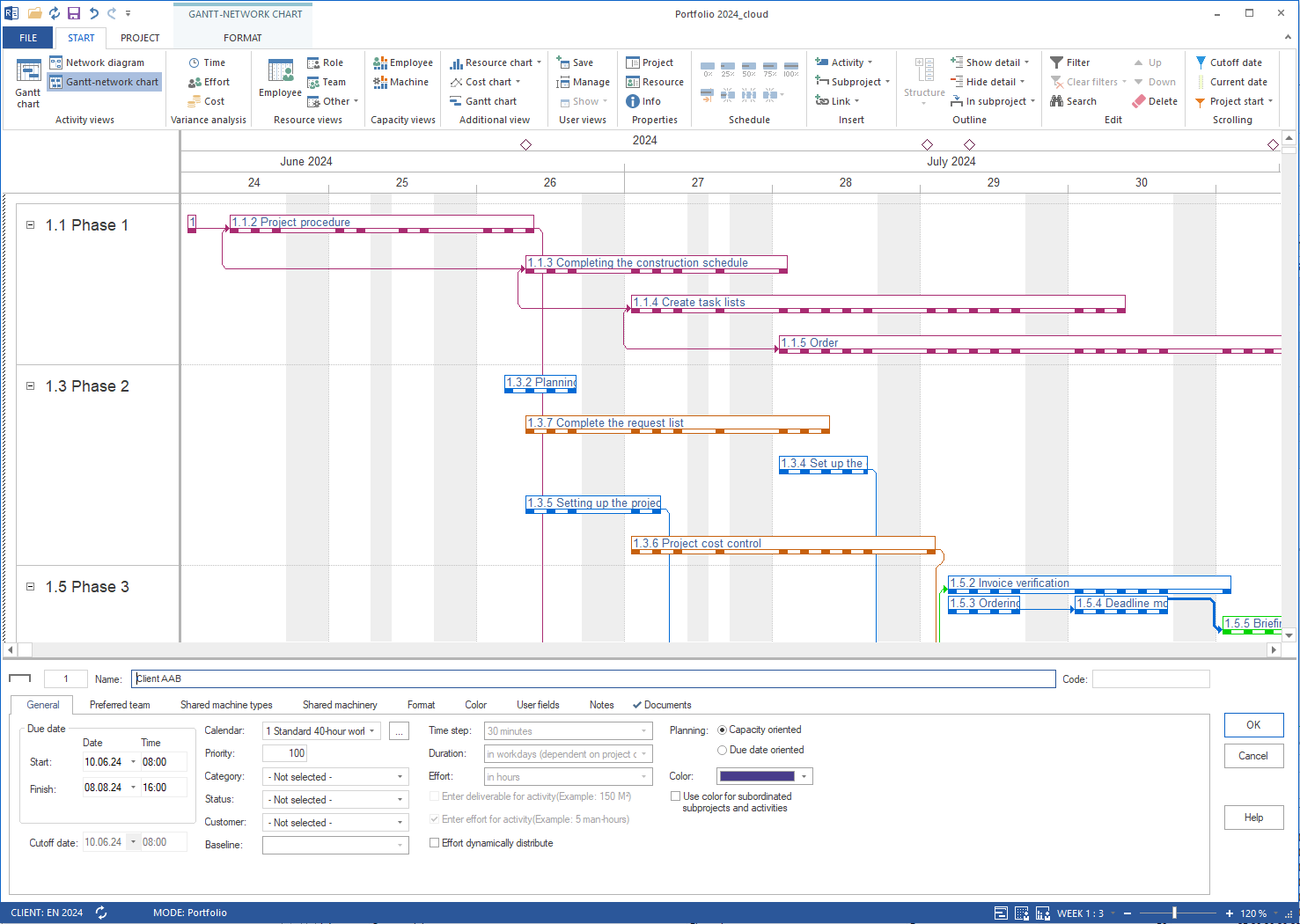Expand the Subproject insert dropdown
The height and width of the screenshot is (924, 1300).
[x=887, y=82]
